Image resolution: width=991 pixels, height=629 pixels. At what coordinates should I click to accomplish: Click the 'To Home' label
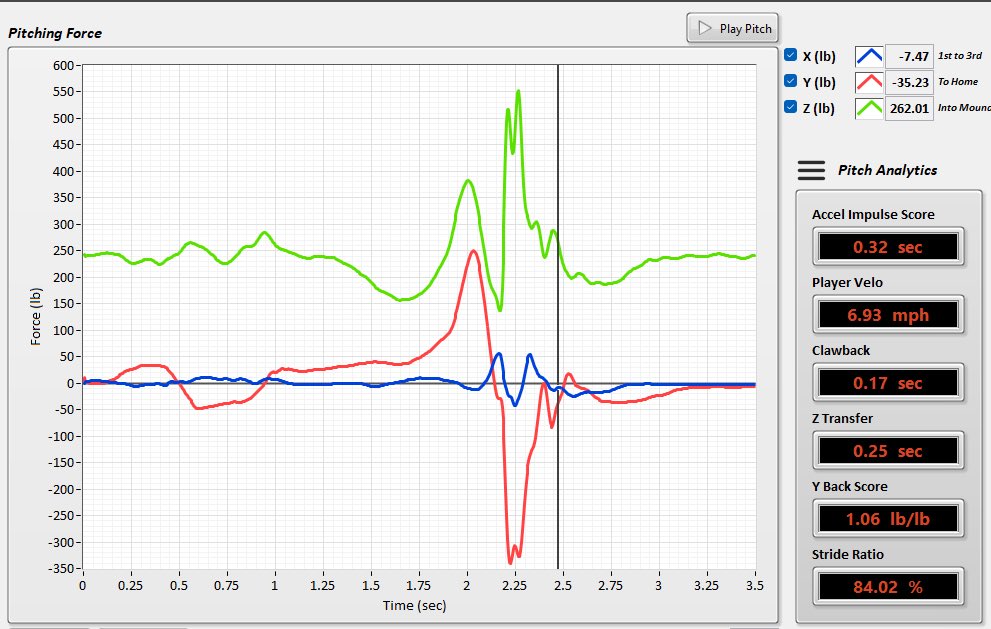tap(958, 82)
